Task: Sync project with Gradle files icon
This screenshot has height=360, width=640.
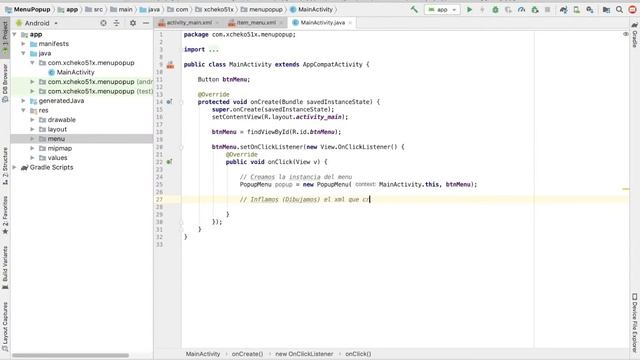Action: [x=564, y=9]
